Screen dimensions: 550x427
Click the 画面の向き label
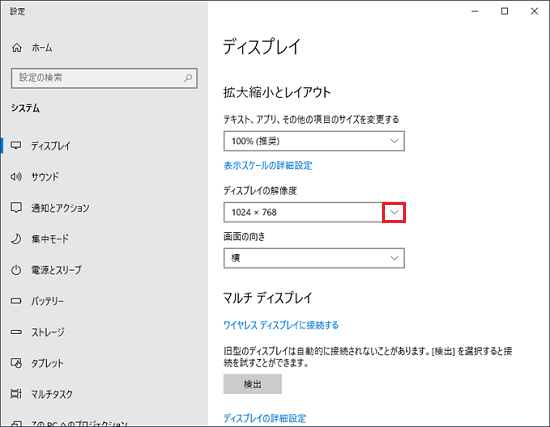click(244, 237)
